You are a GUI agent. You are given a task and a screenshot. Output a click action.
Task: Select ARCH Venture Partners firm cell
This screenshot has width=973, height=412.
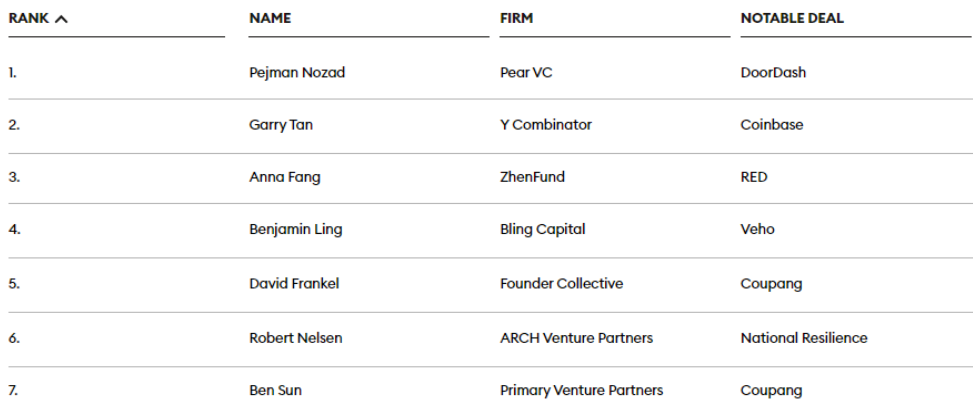tap(576, 338)
